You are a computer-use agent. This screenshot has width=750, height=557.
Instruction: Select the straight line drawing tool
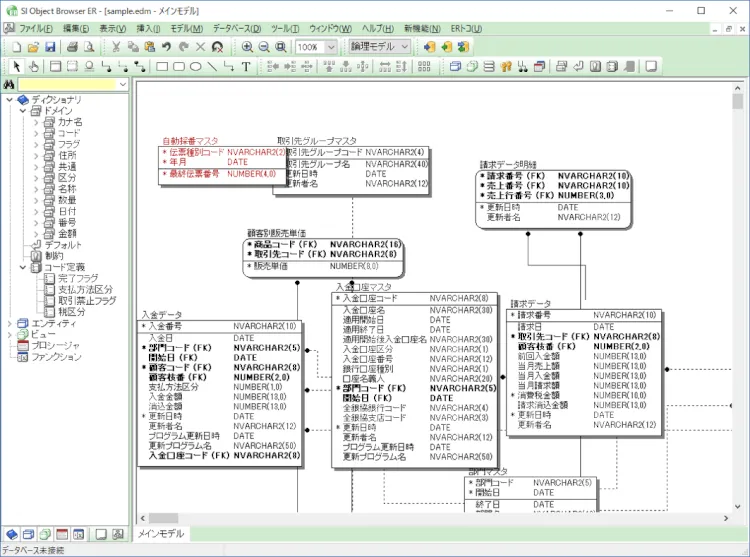tap(212, 67)
